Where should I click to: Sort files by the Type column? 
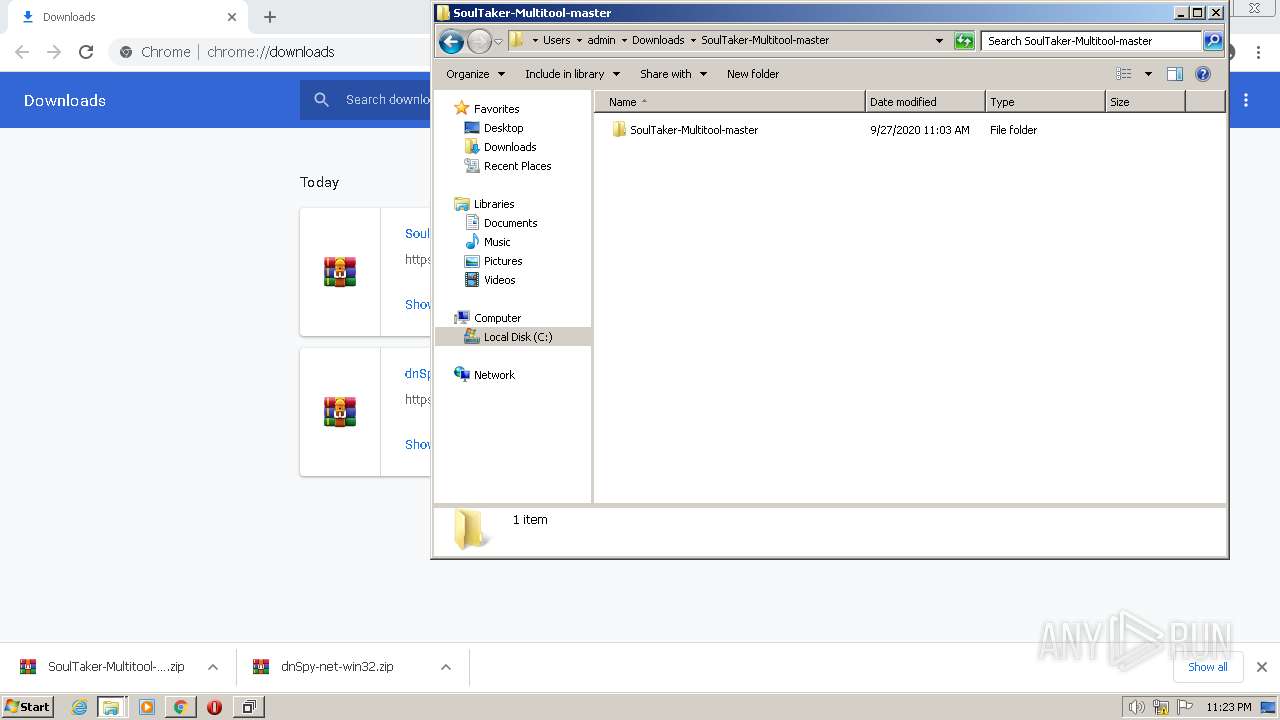click(1045, 102)
